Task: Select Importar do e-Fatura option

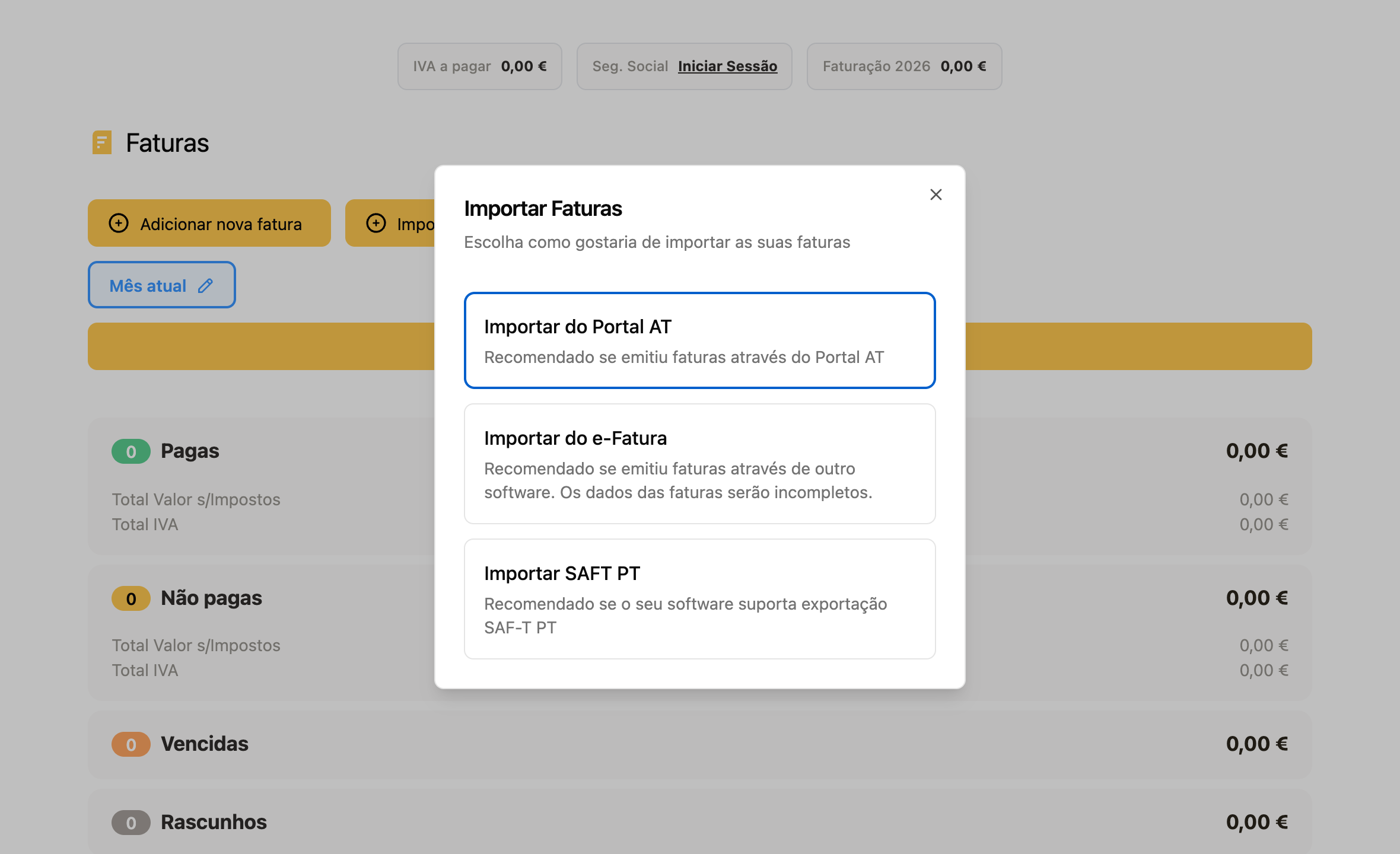Action: click(699, 464)
